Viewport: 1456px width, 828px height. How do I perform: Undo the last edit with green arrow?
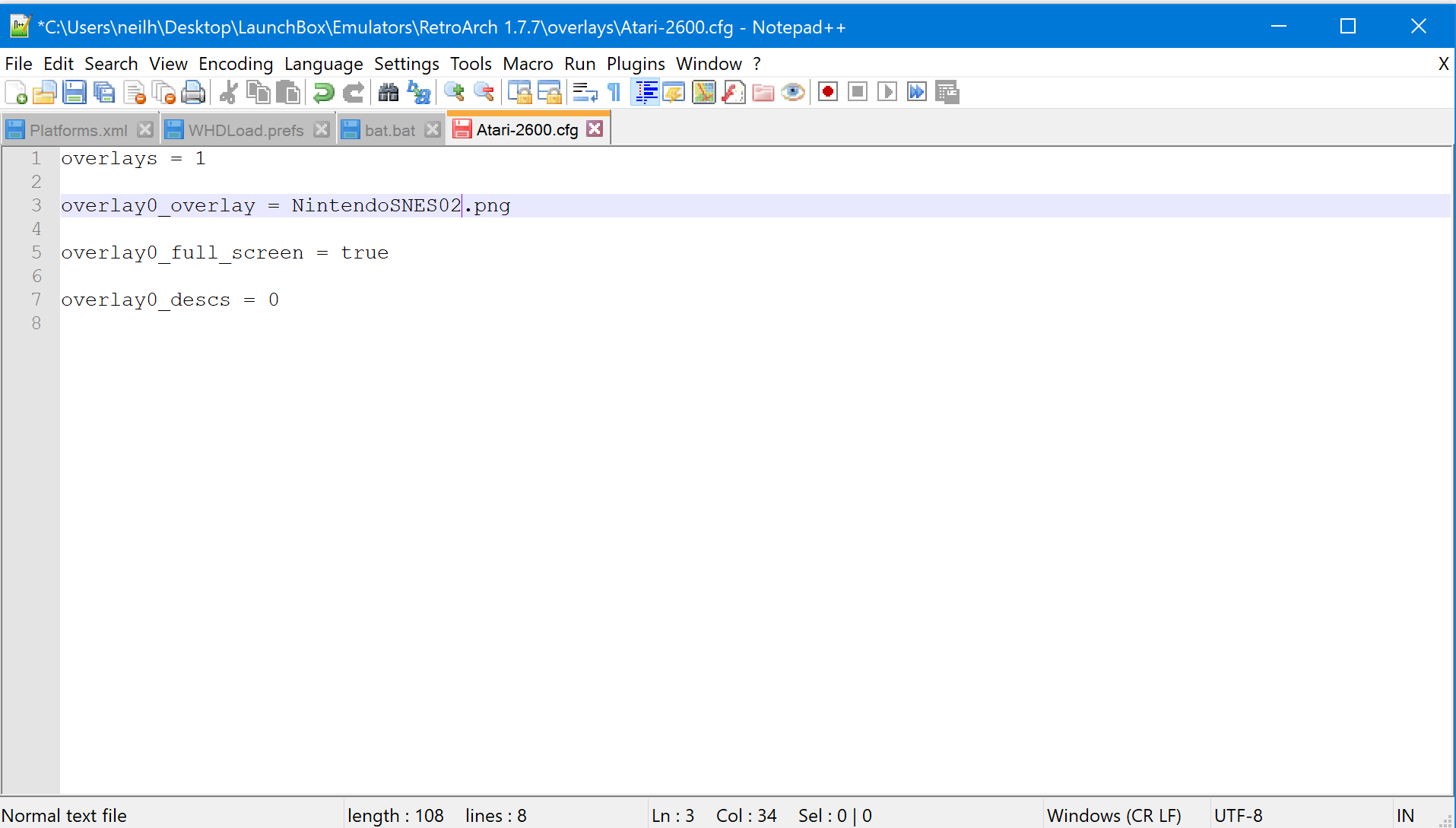[x=324, y=92]
